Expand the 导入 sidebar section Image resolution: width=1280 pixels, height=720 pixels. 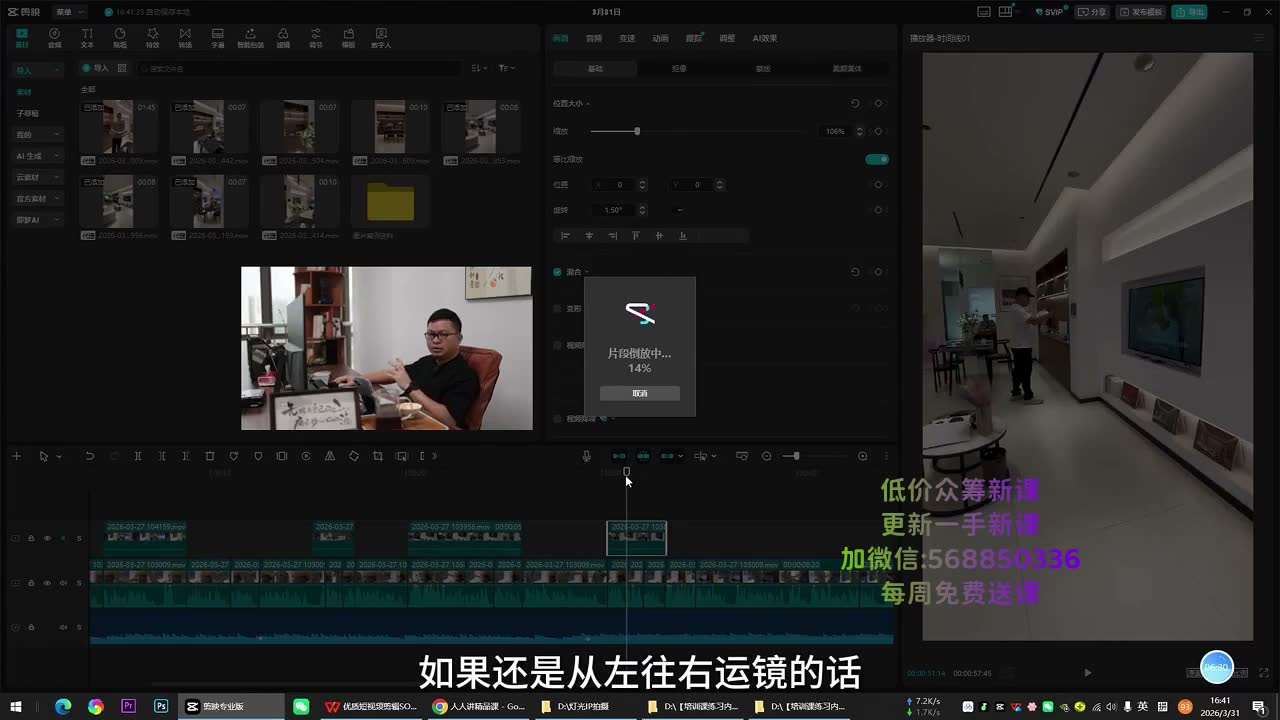(x=38, y=70)
